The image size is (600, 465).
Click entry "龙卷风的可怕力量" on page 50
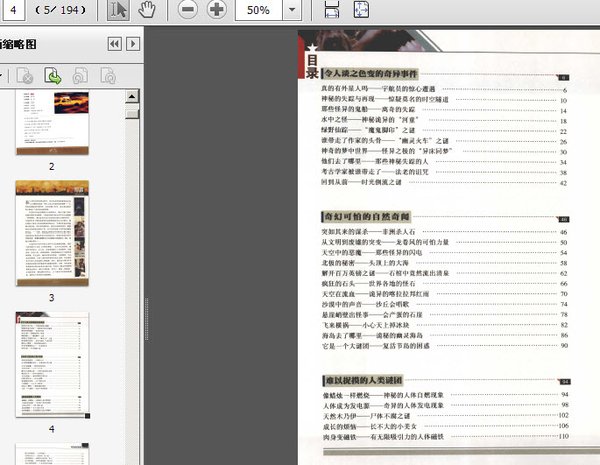click(x=385, y=242)
